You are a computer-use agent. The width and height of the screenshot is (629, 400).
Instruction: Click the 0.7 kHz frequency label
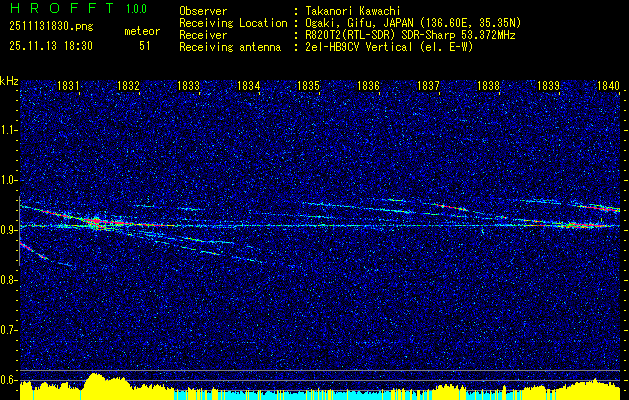click(x=8, y=330)
